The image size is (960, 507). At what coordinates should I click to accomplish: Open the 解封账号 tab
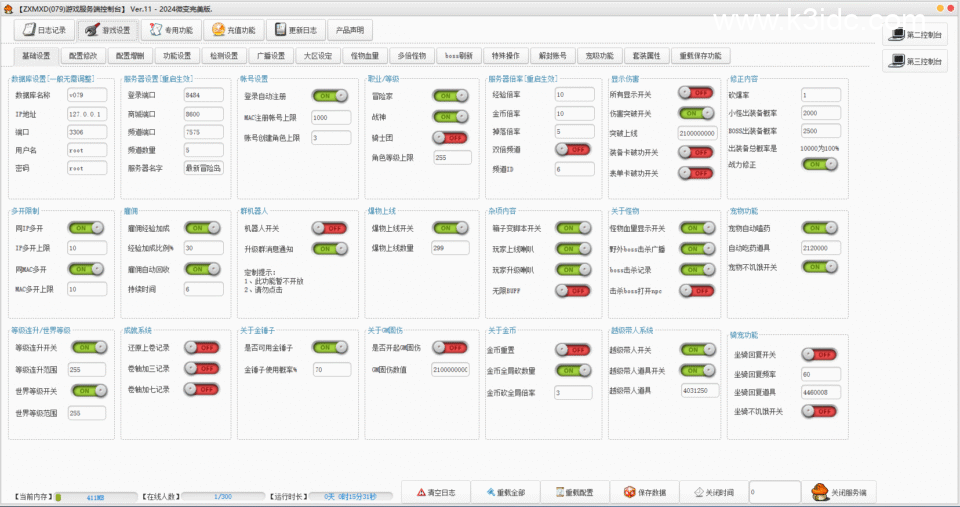tap(552, 56)
